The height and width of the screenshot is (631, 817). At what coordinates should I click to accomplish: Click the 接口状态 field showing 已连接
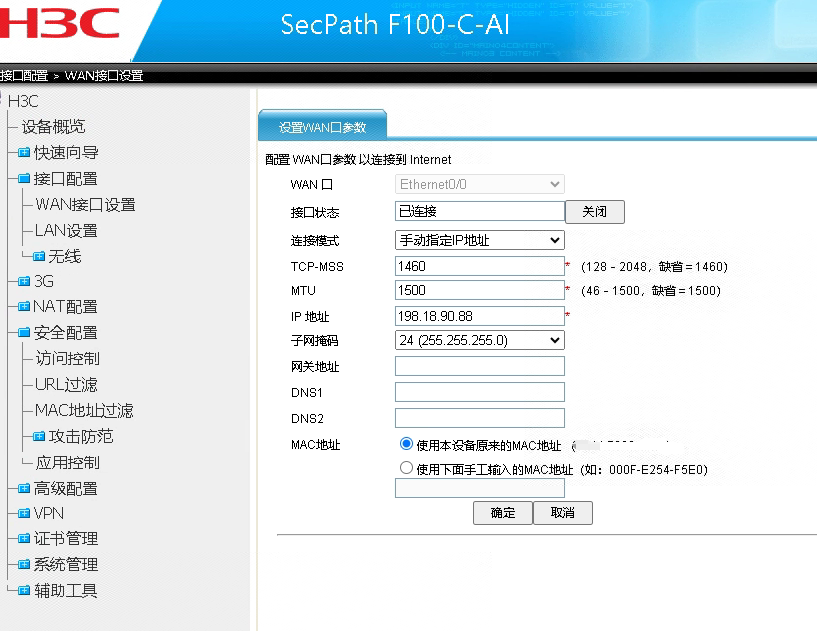coord(479,211)
